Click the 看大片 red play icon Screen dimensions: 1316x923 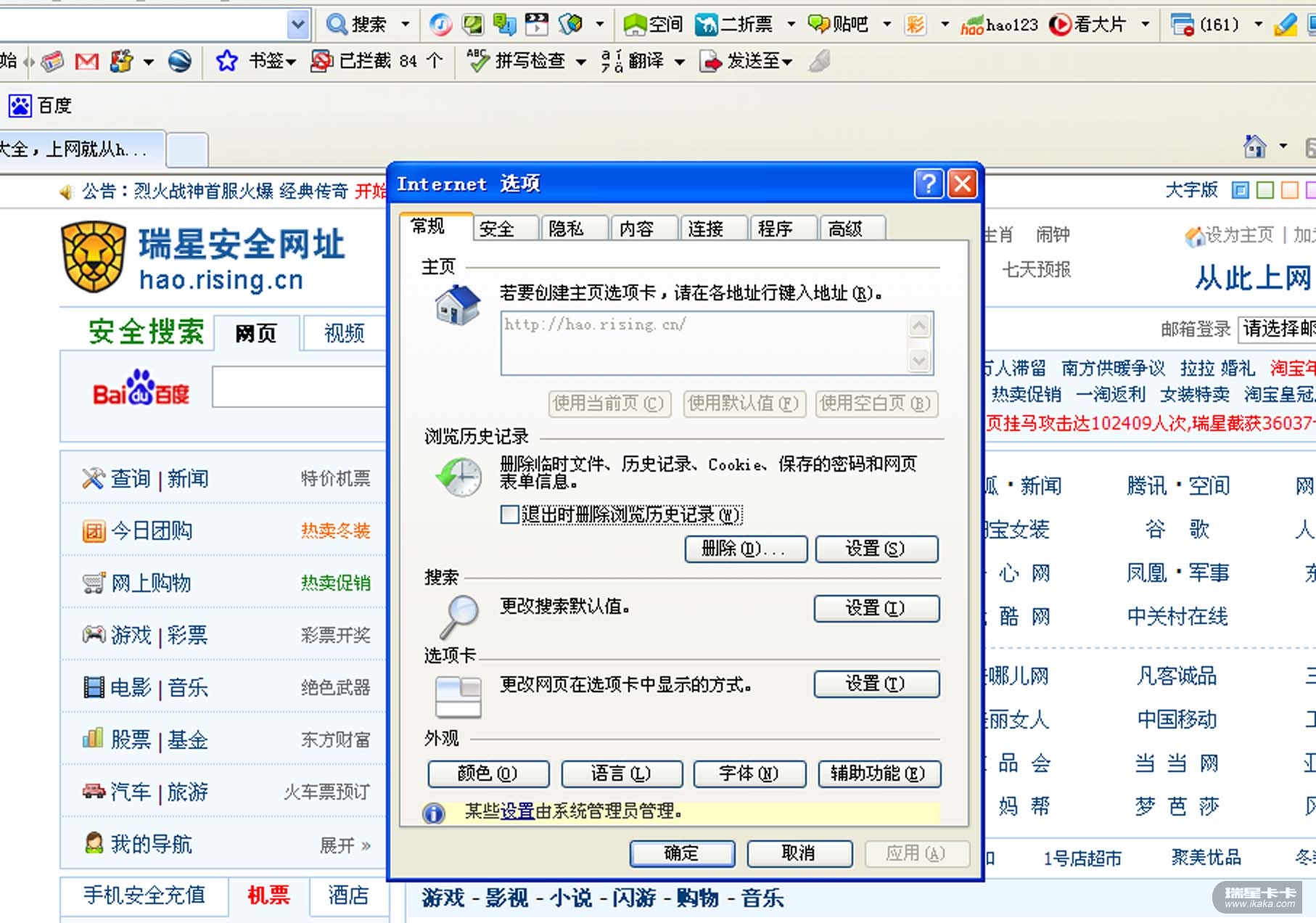tap(1060, 25)
